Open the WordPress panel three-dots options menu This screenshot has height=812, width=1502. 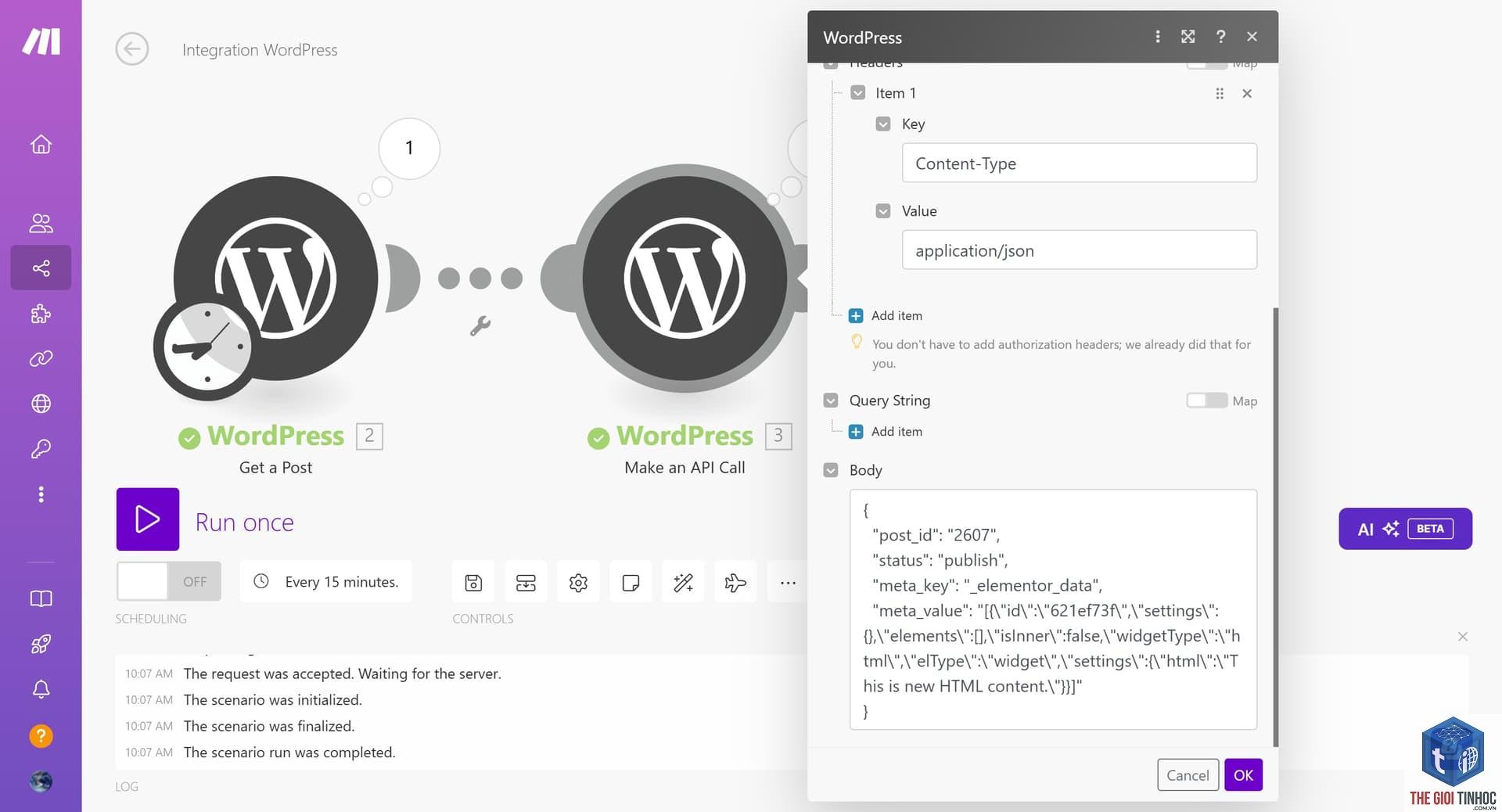(1158, 37)
